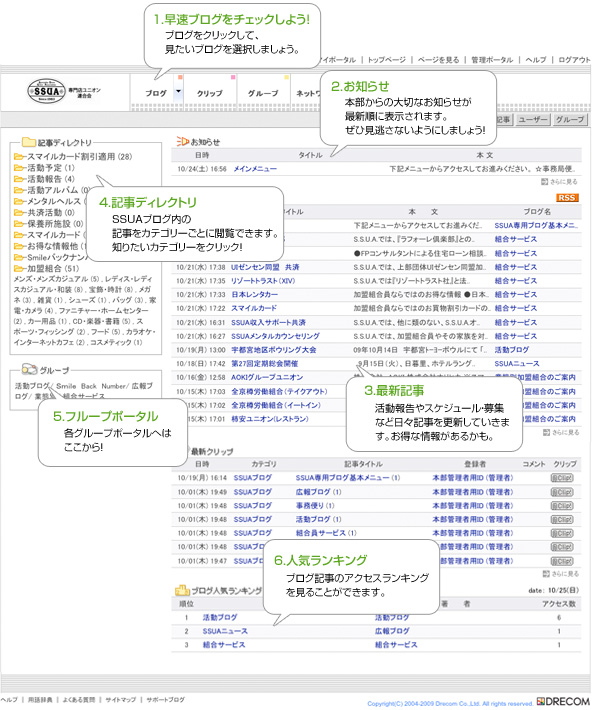Screen dimensions: 592x710
Task: Open ファニチャー・ホームセンター subcategory
Action: (x=103, y=311)
